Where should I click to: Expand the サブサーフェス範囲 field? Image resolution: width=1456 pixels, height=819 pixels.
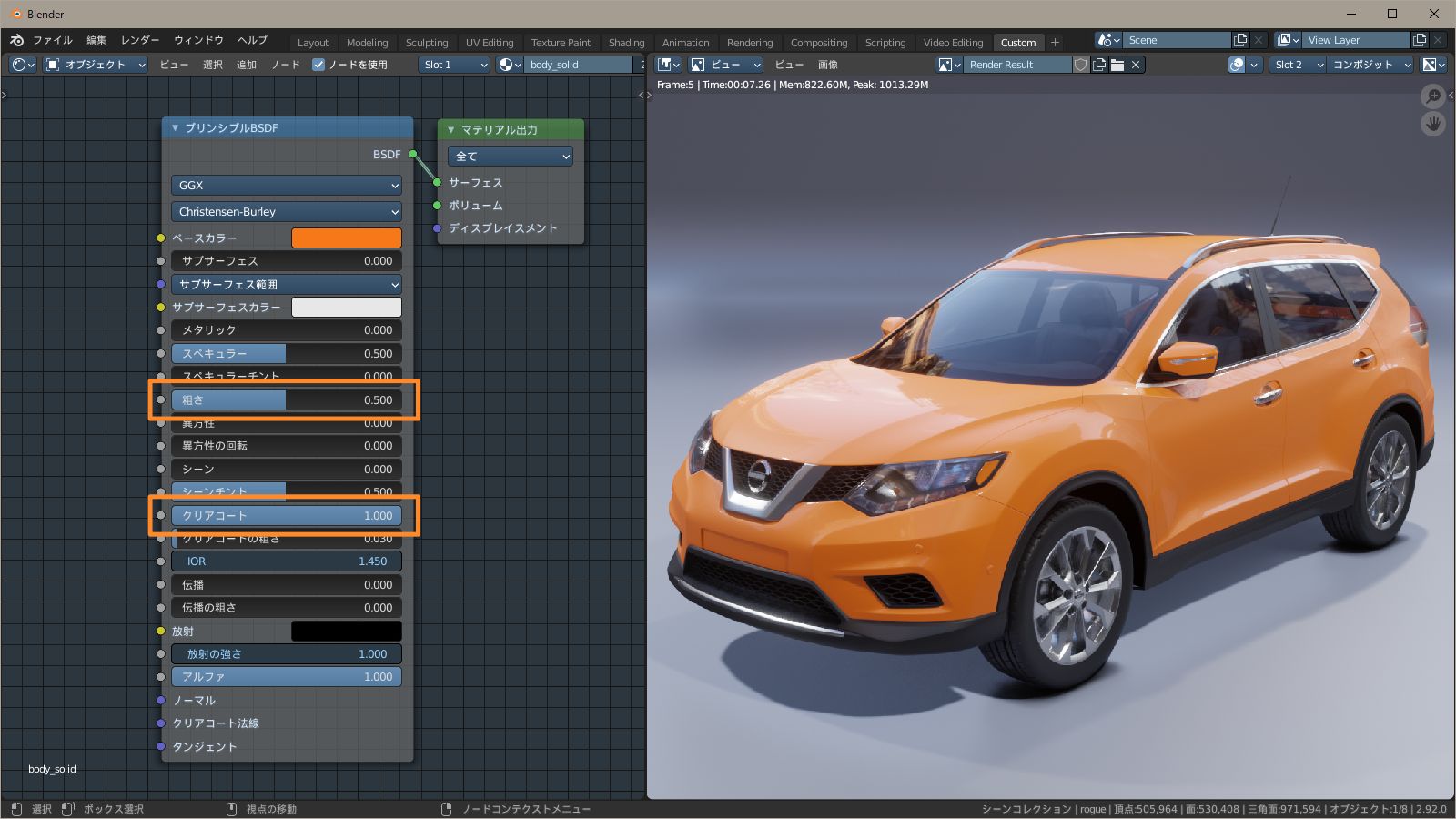[287, 284]
